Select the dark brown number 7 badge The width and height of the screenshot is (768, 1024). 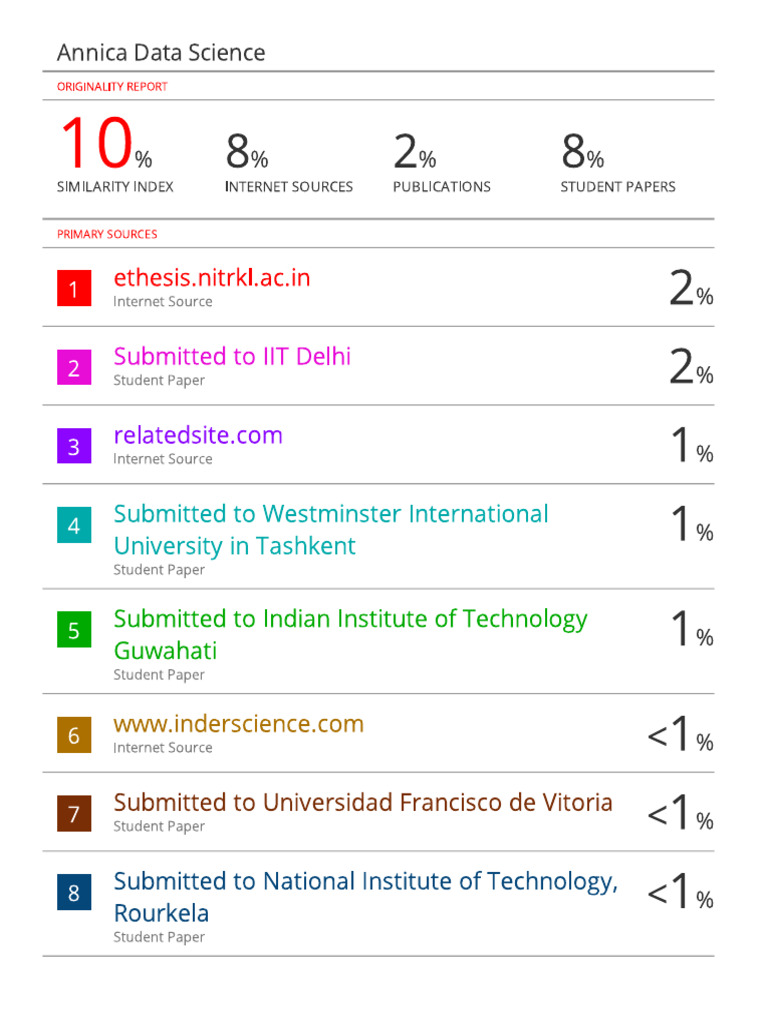click(x=74, y=814)
